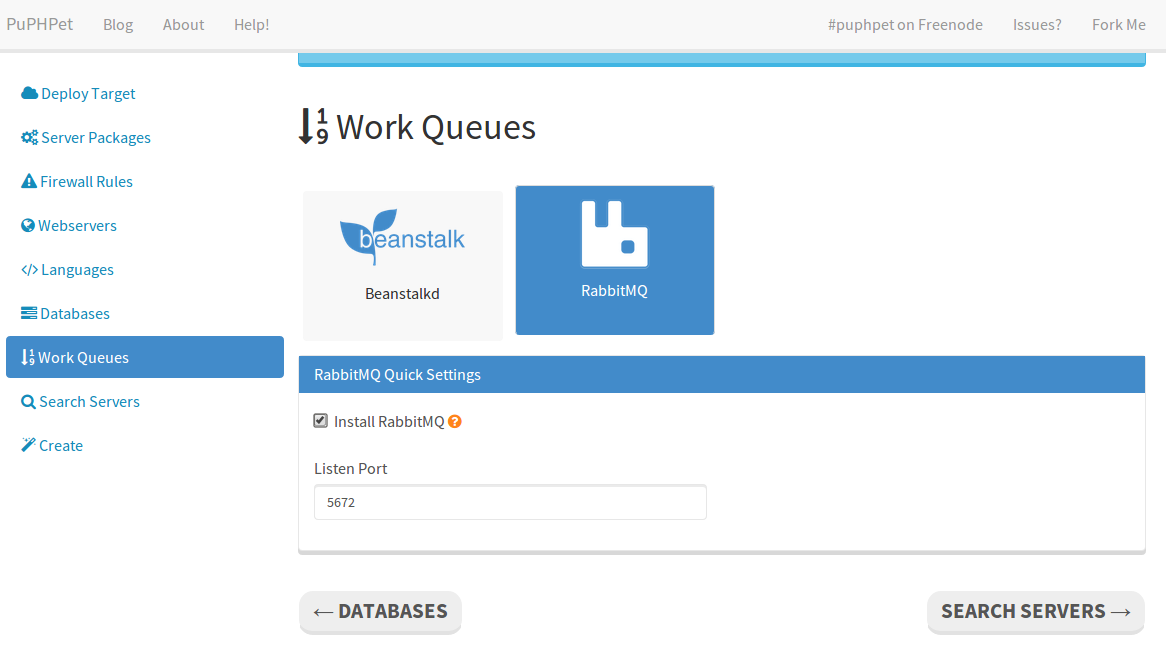
Task: Click the Databases stack icon
Action: pos(29,313)
